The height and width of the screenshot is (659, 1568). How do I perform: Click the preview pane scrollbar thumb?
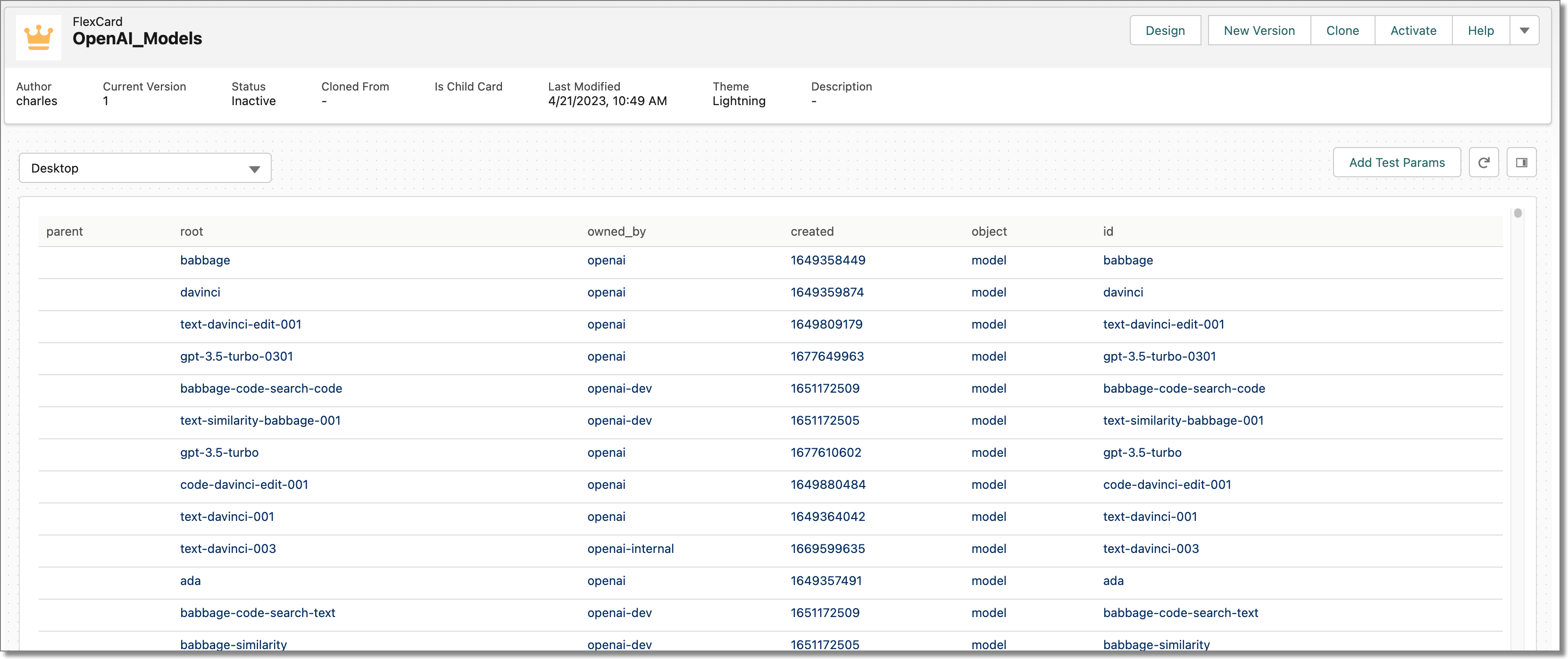pyautogui.click(x=1518, y=213)
